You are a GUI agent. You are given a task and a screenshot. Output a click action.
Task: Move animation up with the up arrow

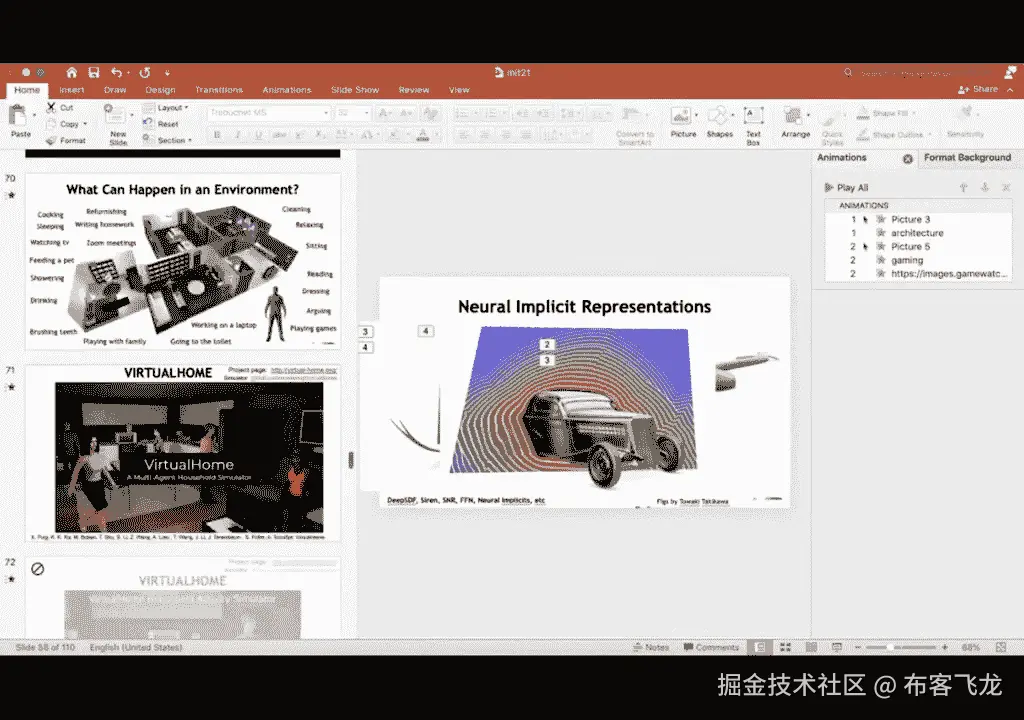coord(963,188)
